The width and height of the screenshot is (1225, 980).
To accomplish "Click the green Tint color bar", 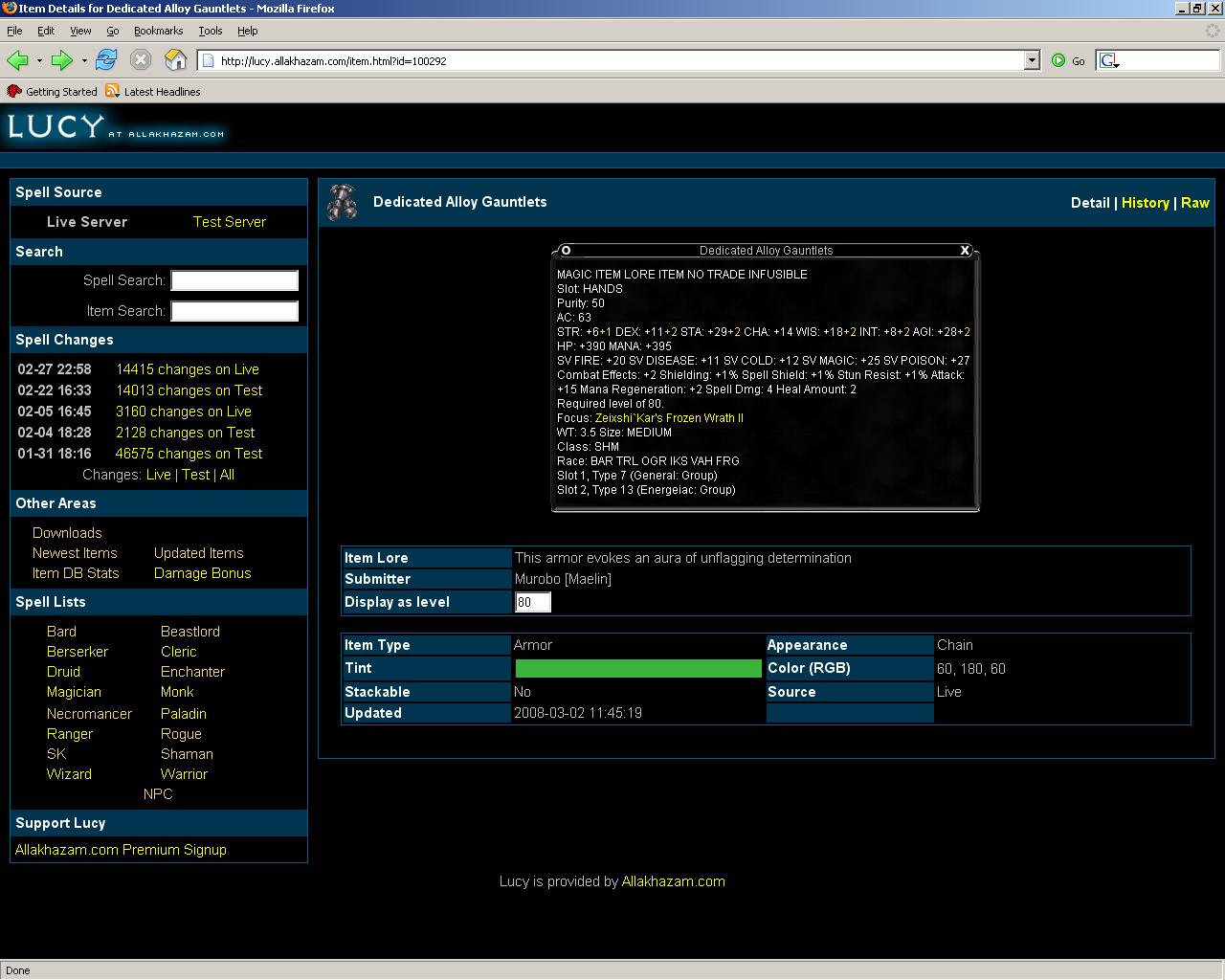I will [x=638, y=668].
